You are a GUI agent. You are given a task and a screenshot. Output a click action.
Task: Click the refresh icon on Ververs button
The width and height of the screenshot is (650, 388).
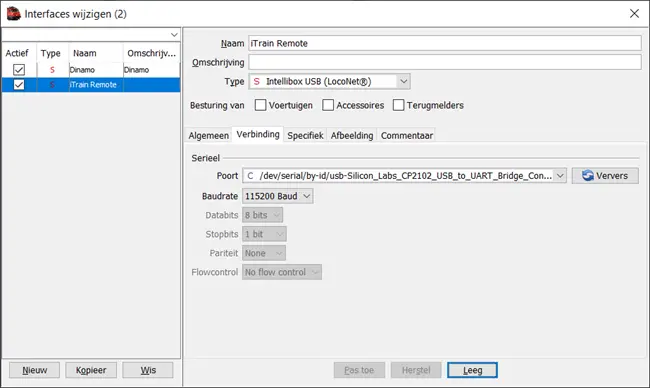pos(587,175)
